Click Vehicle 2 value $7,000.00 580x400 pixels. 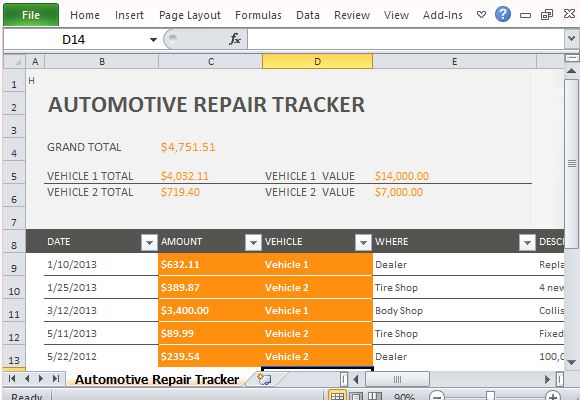pyautogui.click(x=399, y=192)
